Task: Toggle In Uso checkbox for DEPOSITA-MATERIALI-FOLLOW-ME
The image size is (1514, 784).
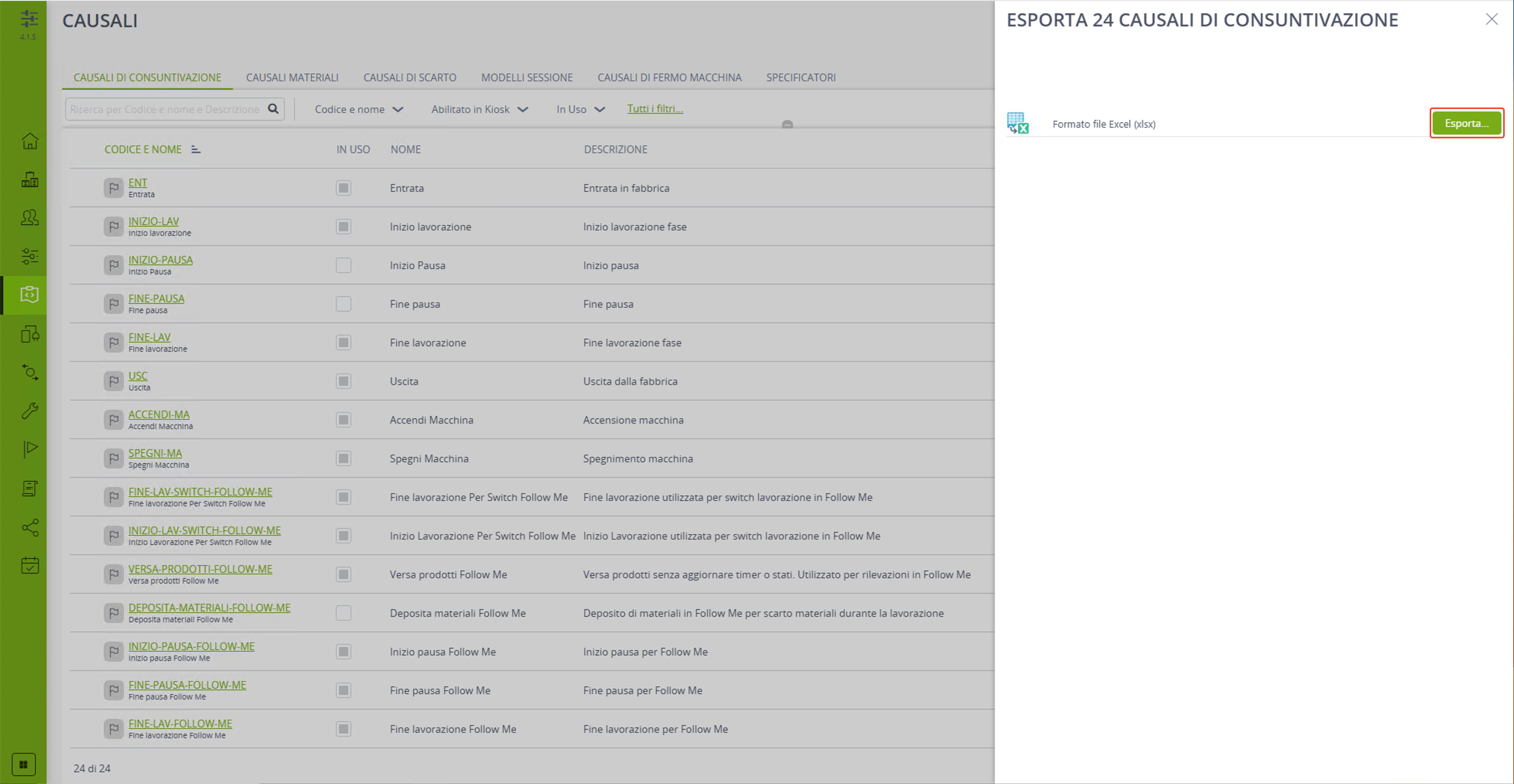Action: pyautogui.click(x=344, y=613)
